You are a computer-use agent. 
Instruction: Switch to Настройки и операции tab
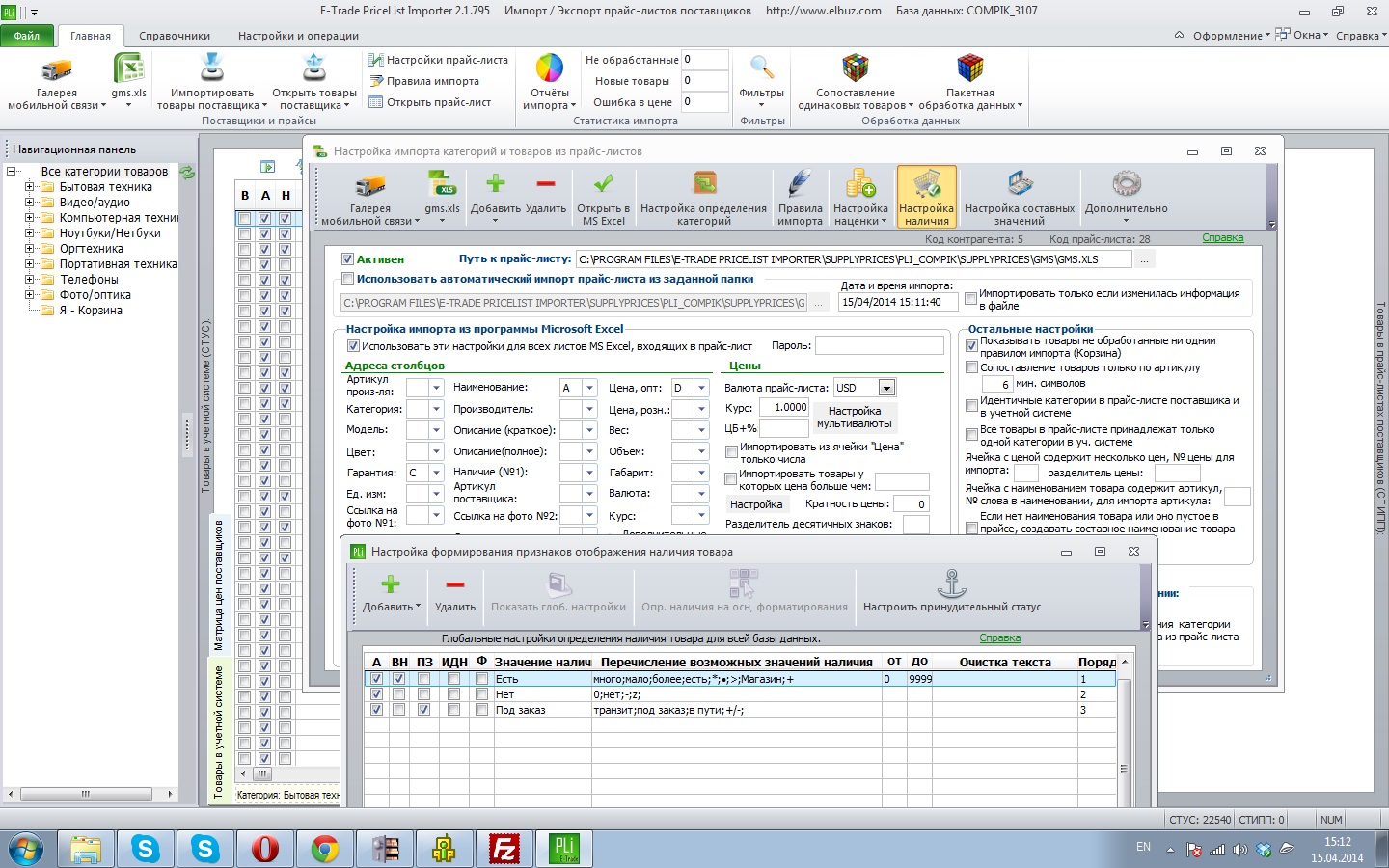298,36
